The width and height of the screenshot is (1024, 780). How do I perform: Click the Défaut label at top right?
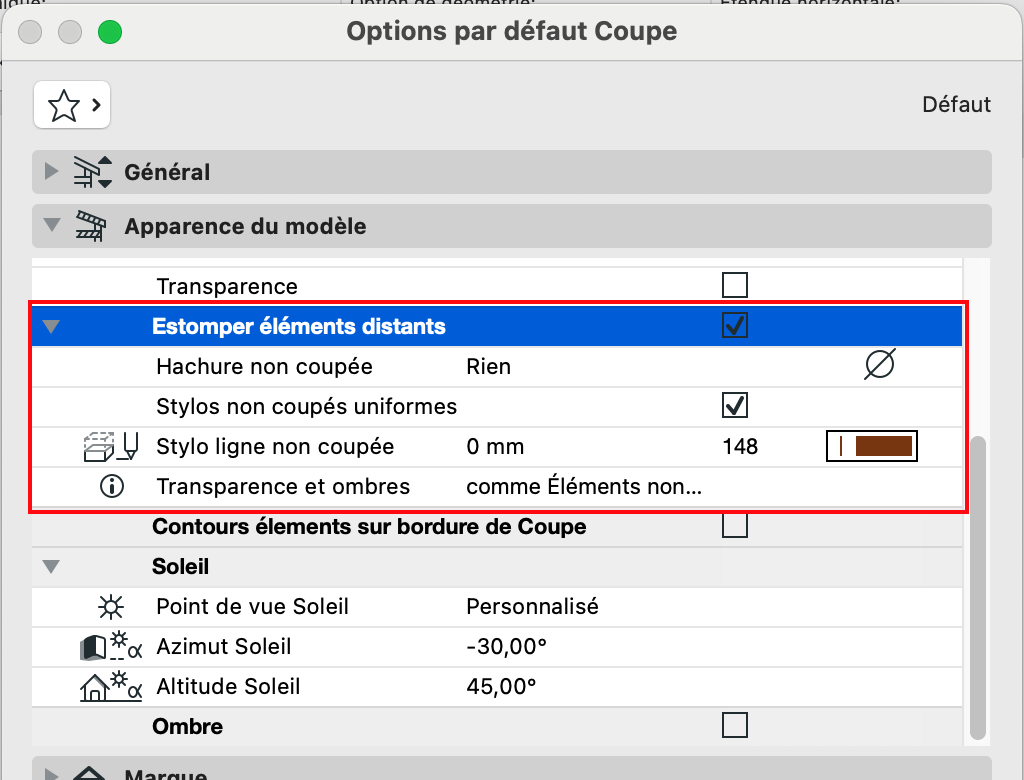pos(956,105)
